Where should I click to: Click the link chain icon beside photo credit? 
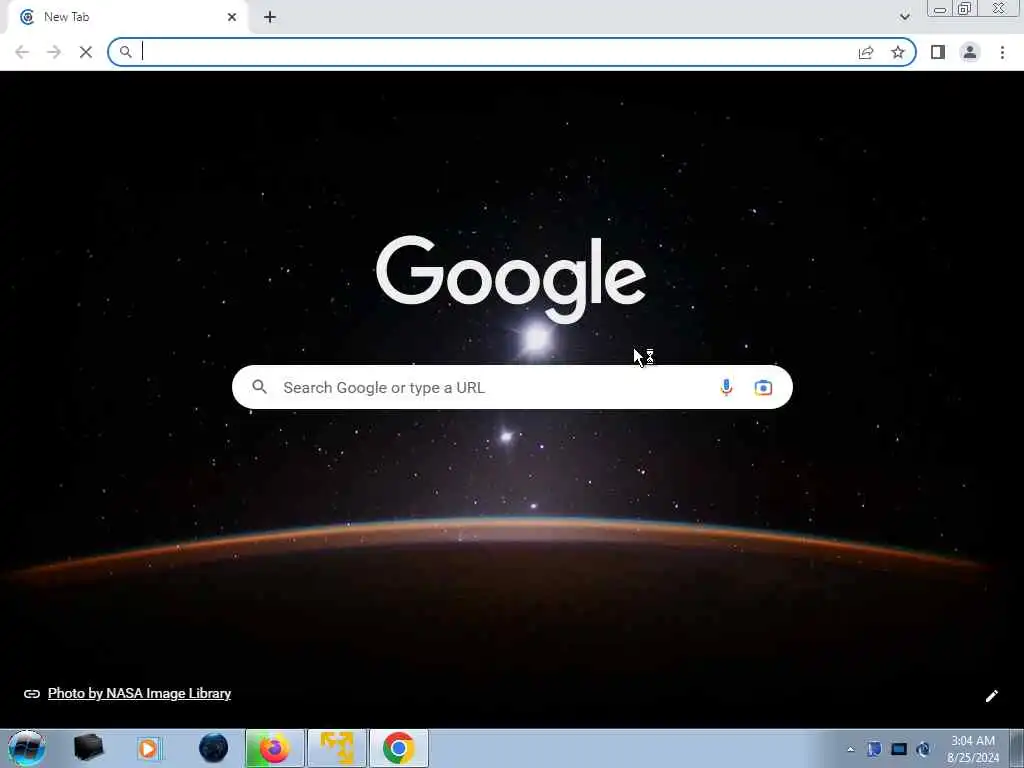tap(31, 694)
